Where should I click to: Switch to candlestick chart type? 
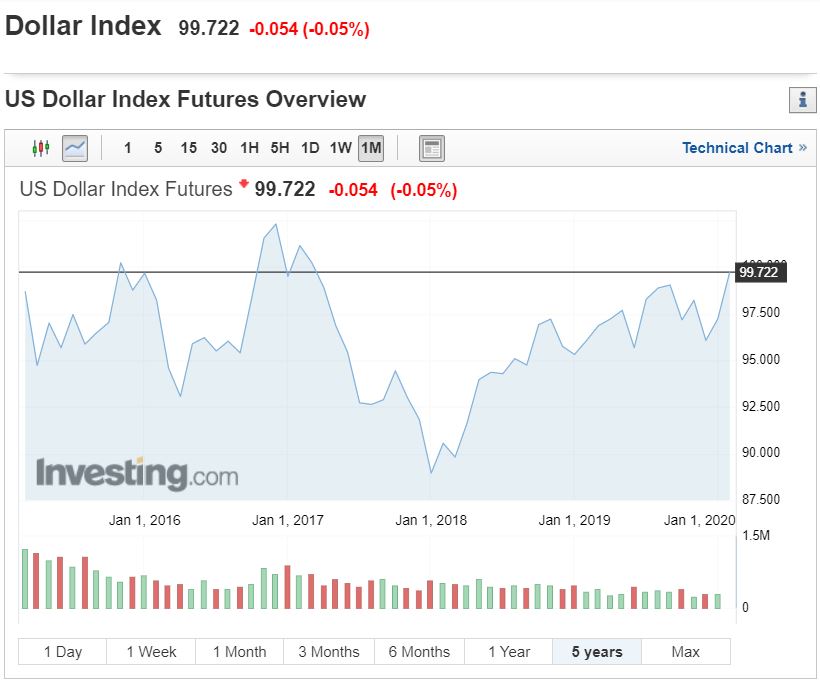(x=40, y=148)
